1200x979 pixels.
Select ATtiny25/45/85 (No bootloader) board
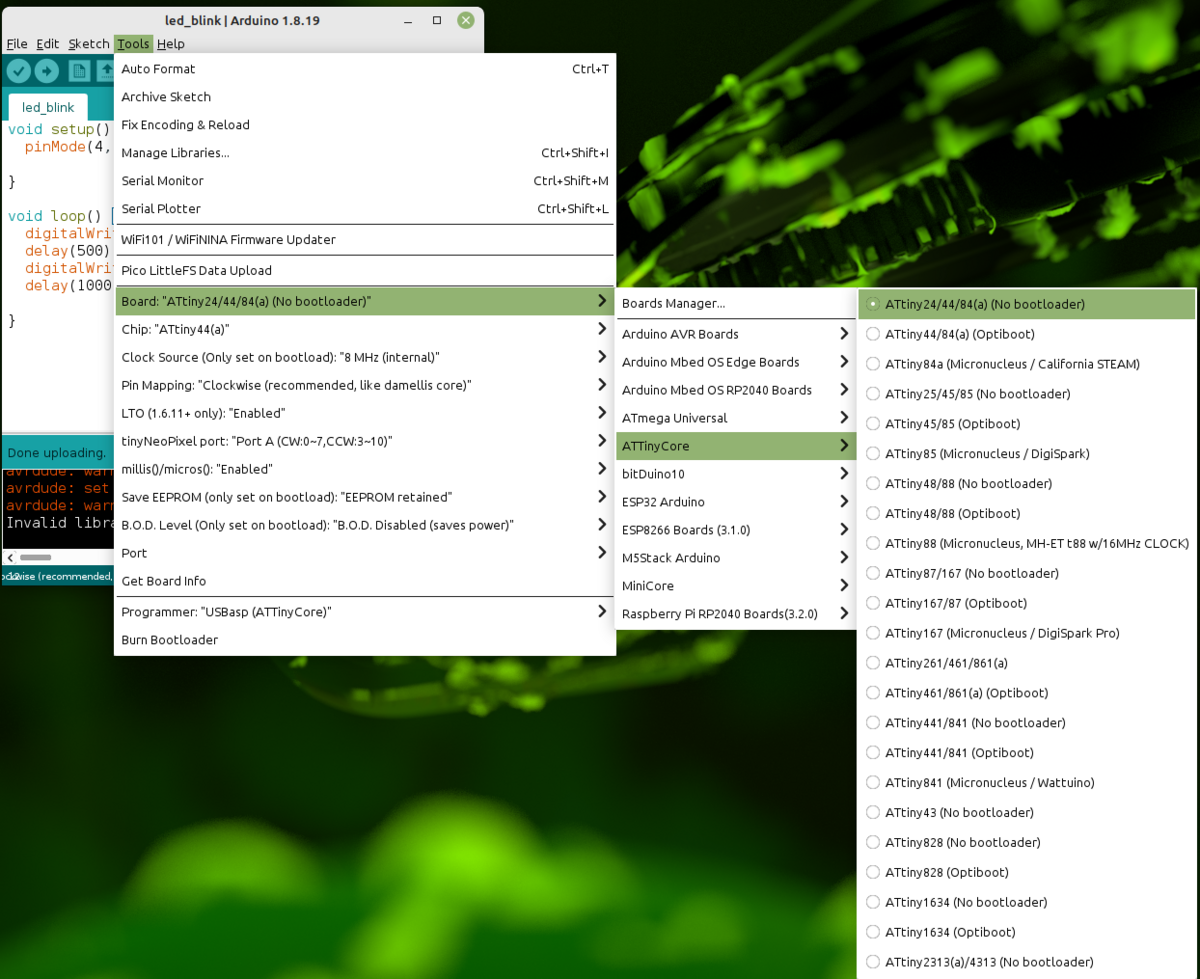1027,394
